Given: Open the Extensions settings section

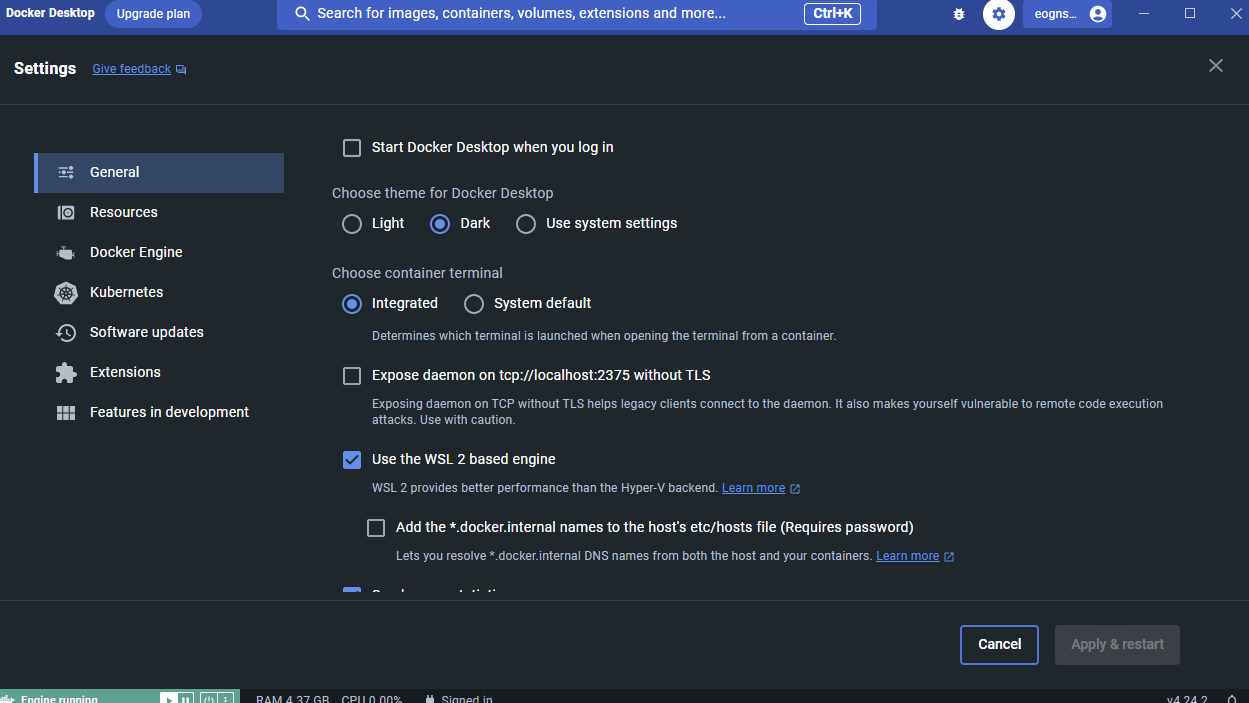Looking at the screenshot, I should coord(159,372).
